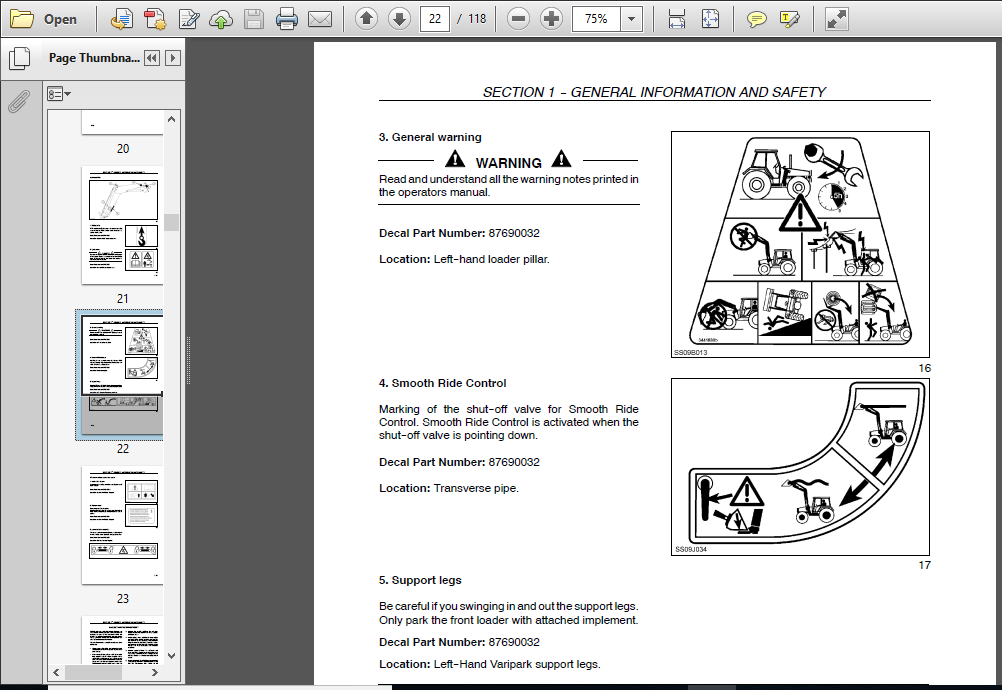Image resolution: width=1002 pixels, height=690 pixels.
Task: Click the "4. Smooth Ride Control" heading
Action: click(442, 383)
